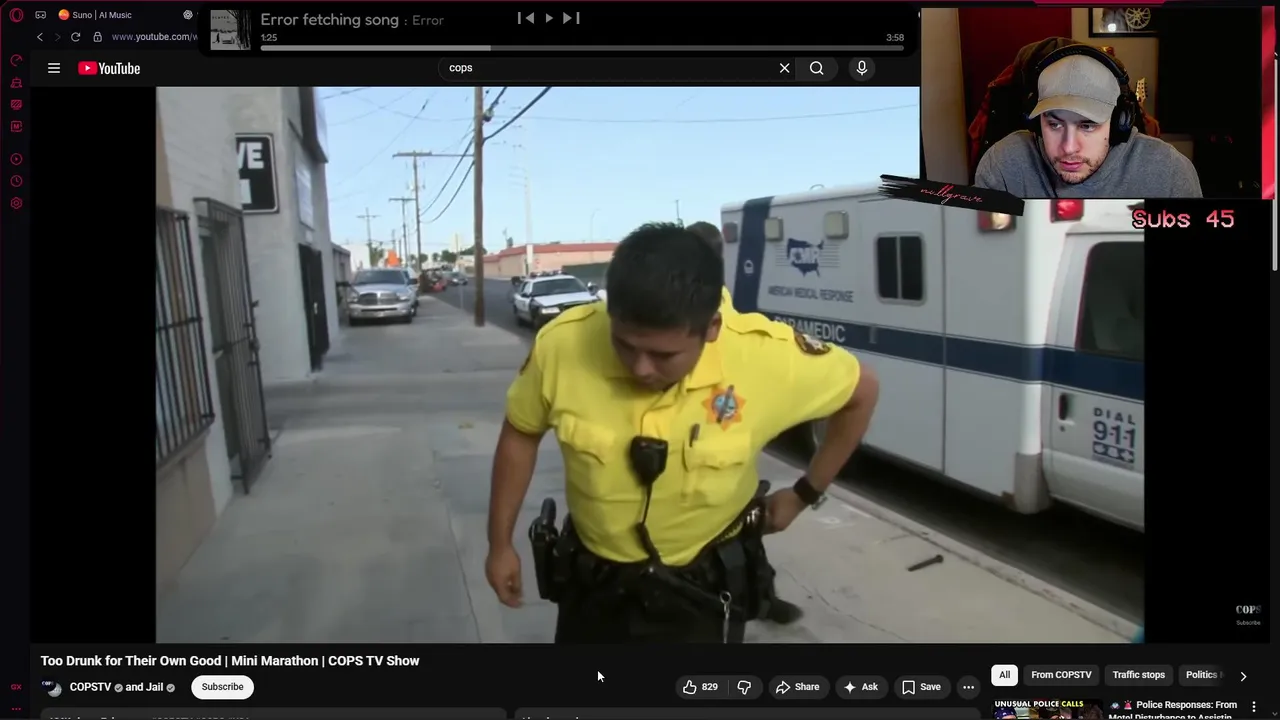Skip to next song in music overlay
The image size is (1280, 720).
coord(571,18)
